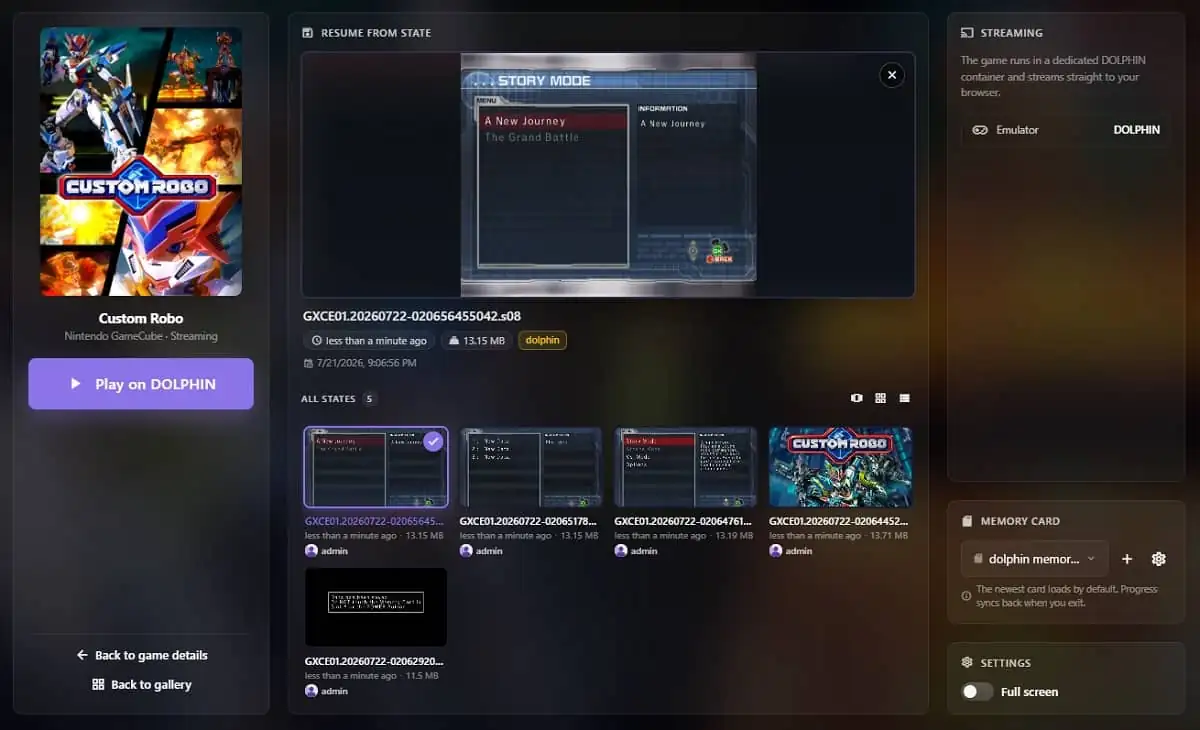Click the Custom Robo game title text
Image resolution: width=1200 pixels, height=730 pixels.
click(141, 319)
